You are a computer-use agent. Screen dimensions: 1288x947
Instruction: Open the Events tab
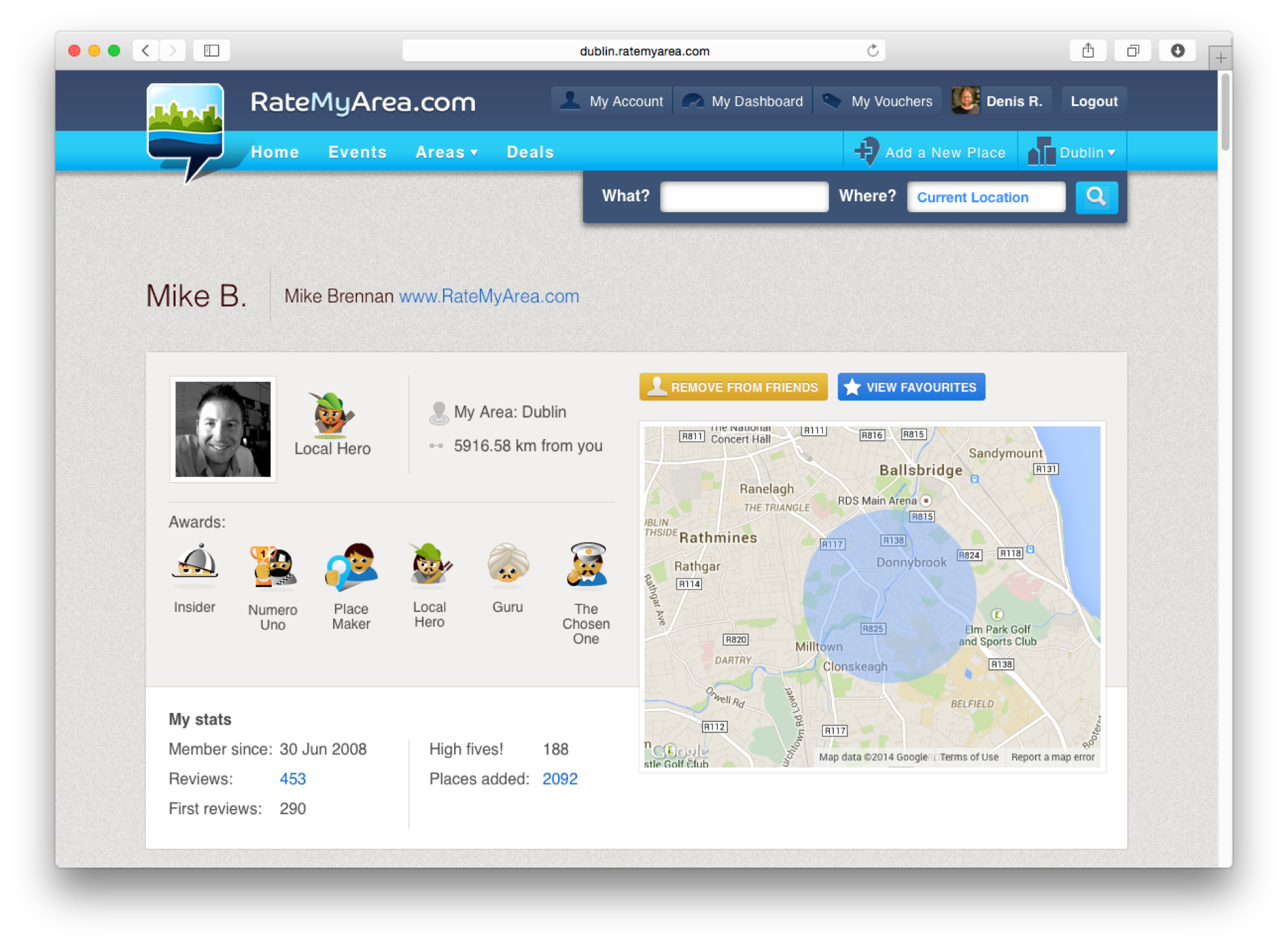click(x=357, y=152)
